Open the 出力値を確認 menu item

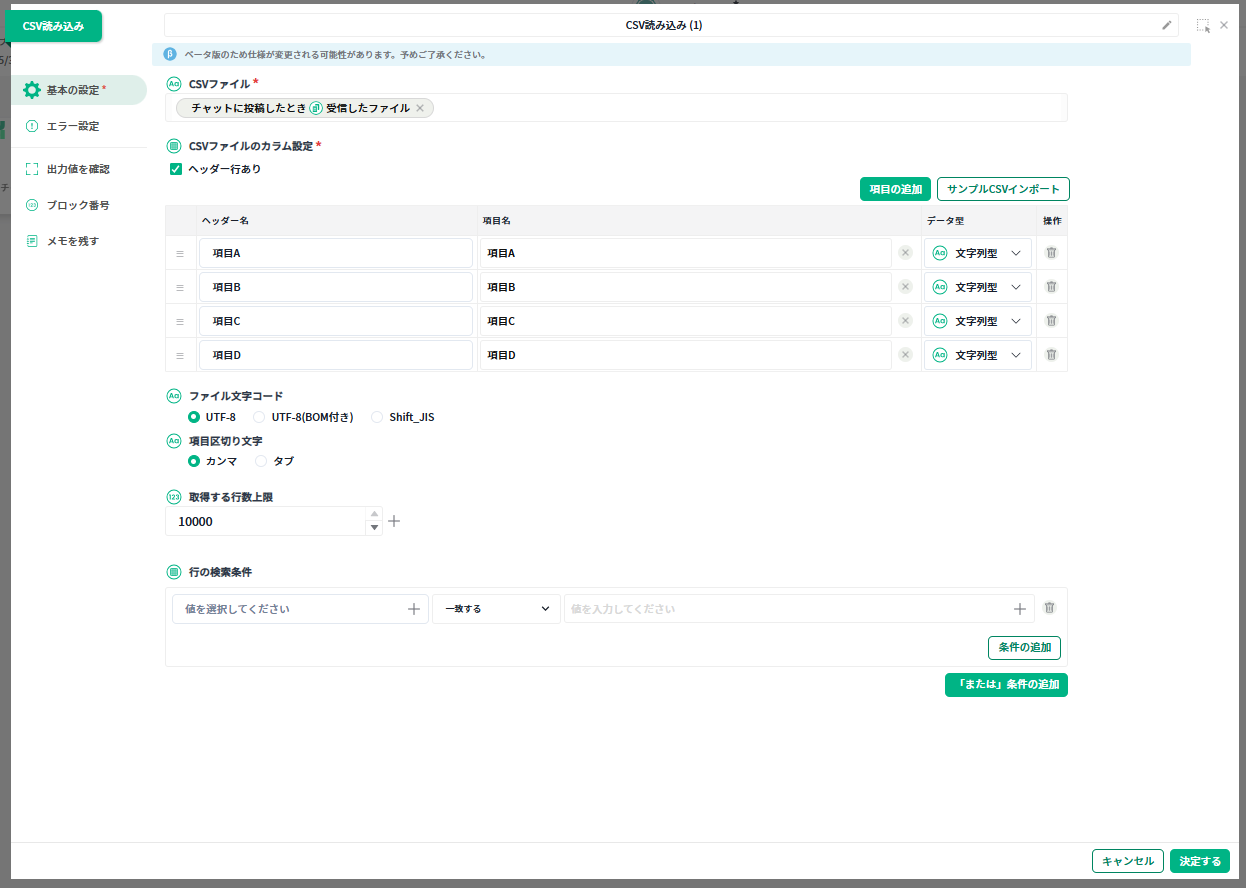77,169
